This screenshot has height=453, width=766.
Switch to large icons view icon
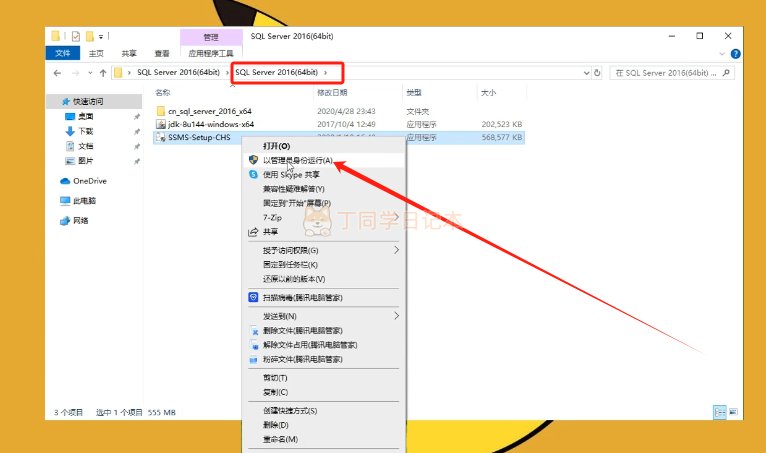coord(733,412)
